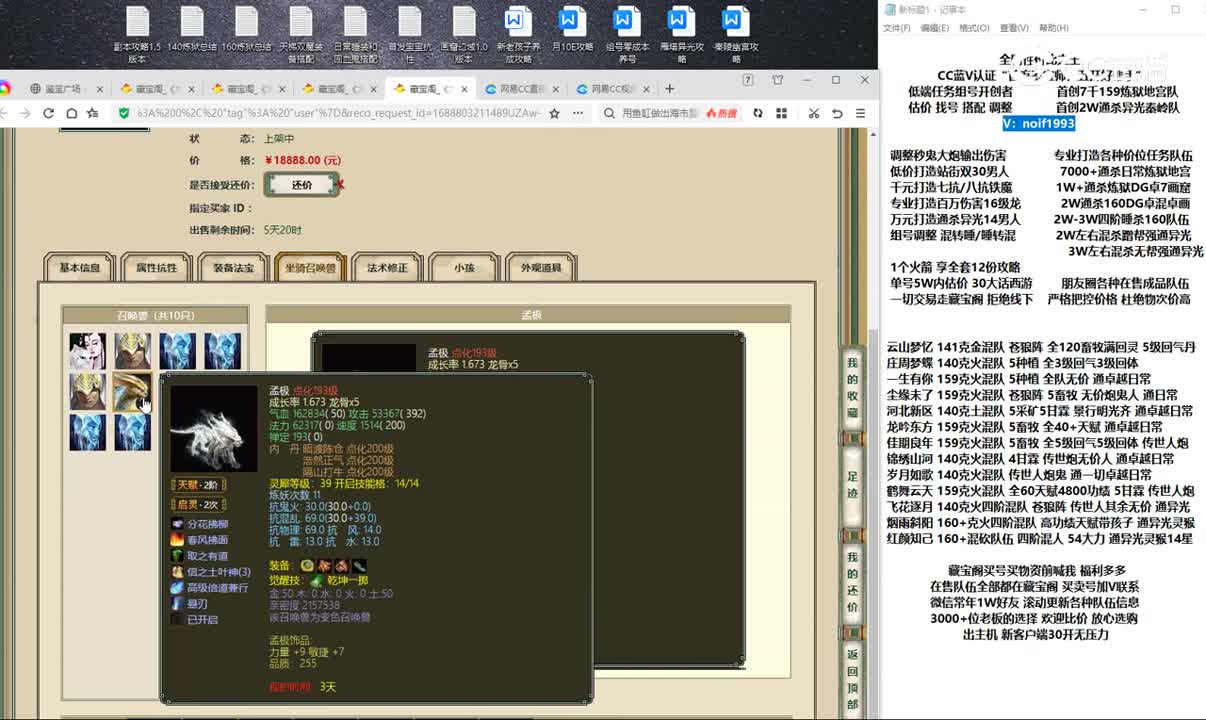The height and width of the screenshot is (720, 1206).
Task: Open the 组号零成本养号 Word document
Action: pos(627,33)
